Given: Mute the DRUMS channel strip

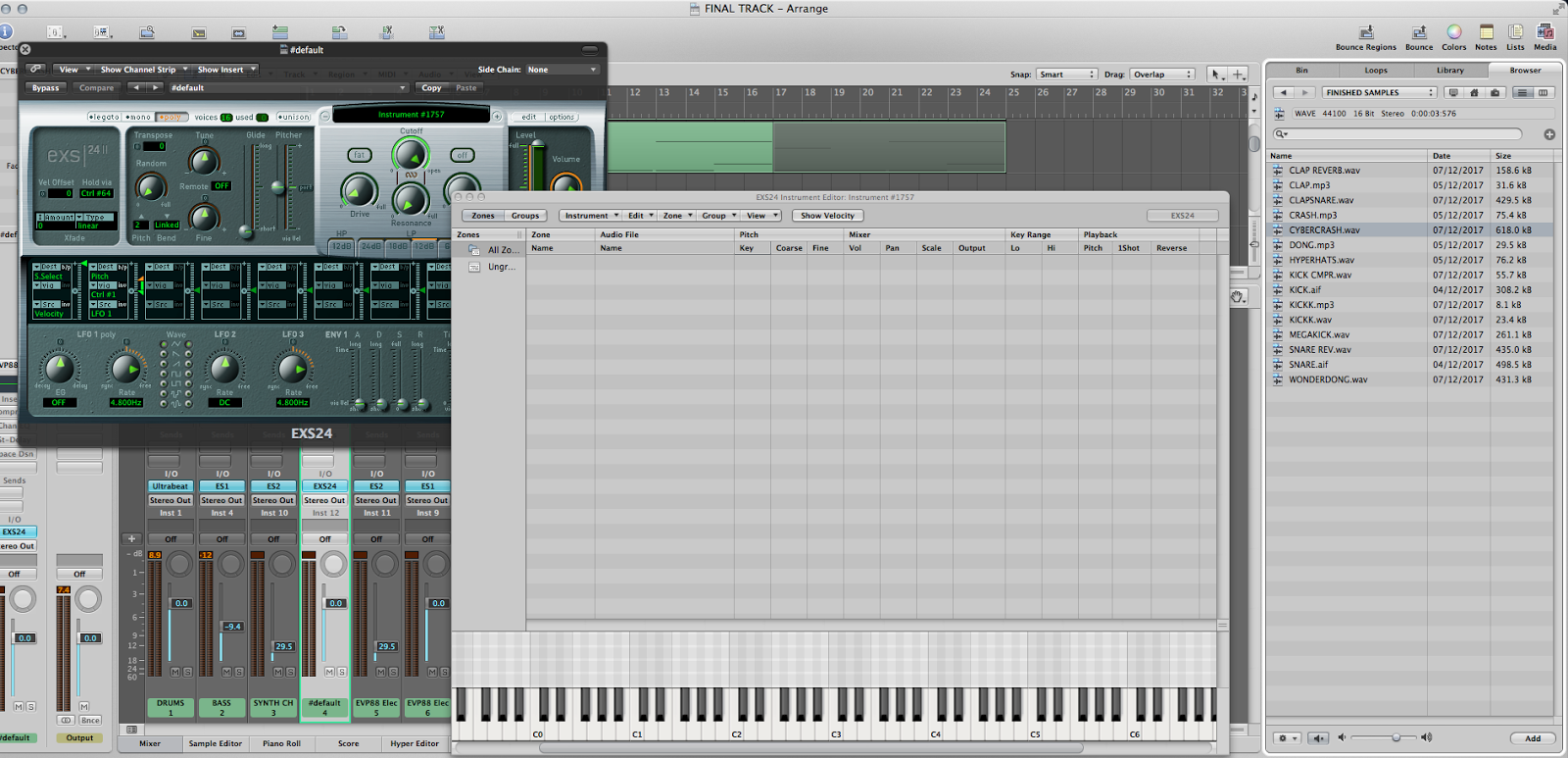Looking at the screenshot, I should point(175,672).
